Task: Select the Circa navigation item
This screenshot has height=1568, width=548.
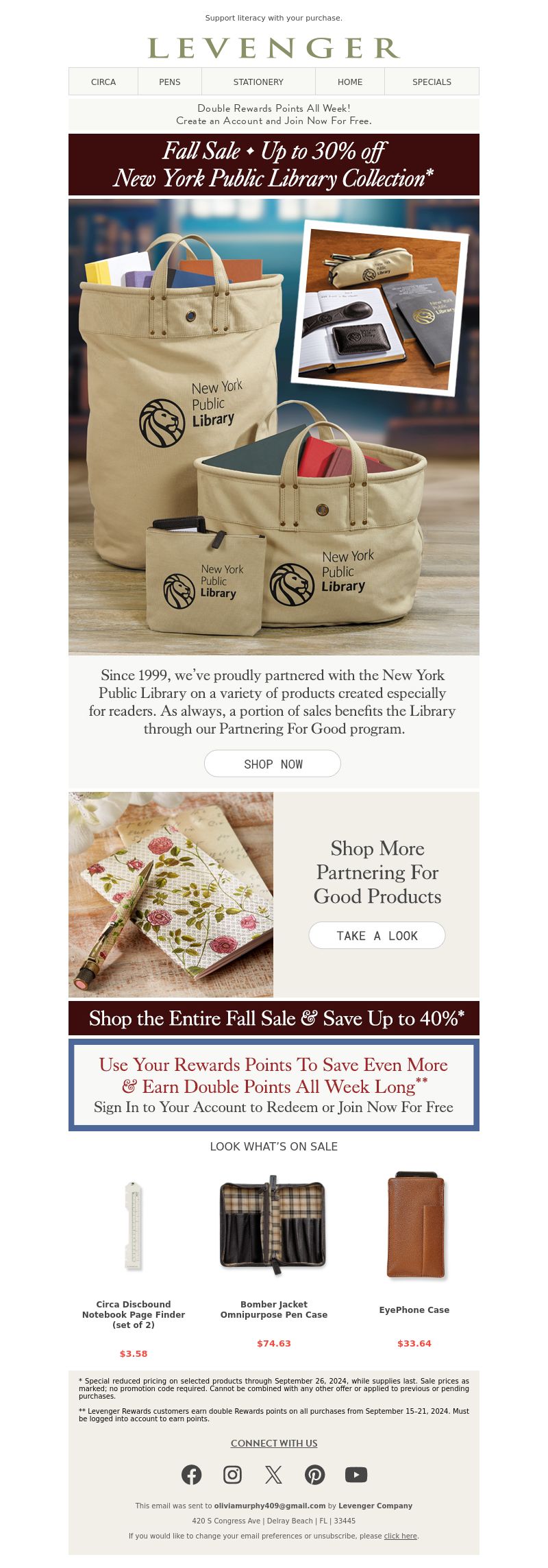Action: 103,82
